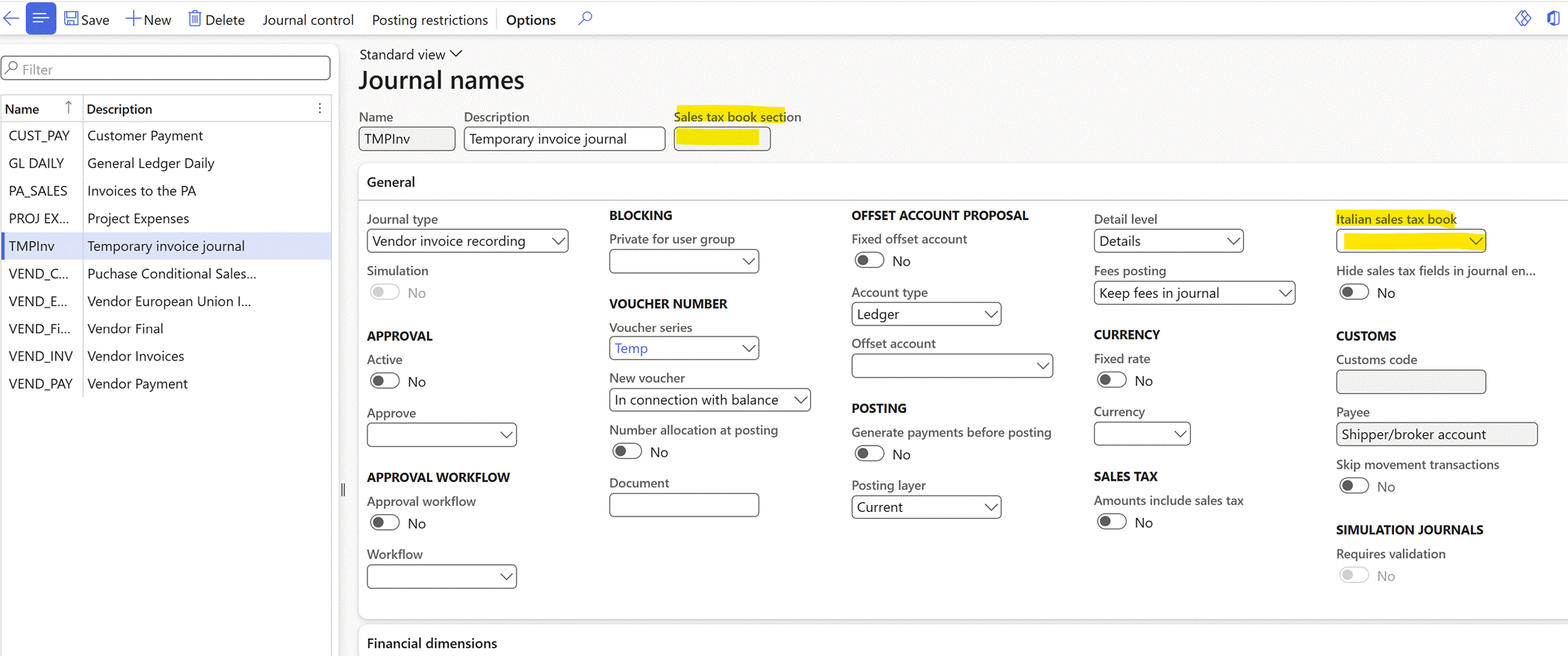Open Posting restrictions
This screenshot has height=656, width=1568.
(x=429, y=19)
